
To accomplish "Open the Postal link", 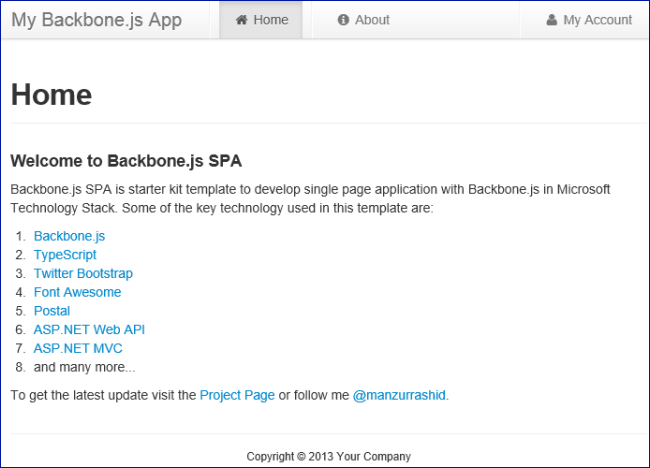I will [52, 310].
